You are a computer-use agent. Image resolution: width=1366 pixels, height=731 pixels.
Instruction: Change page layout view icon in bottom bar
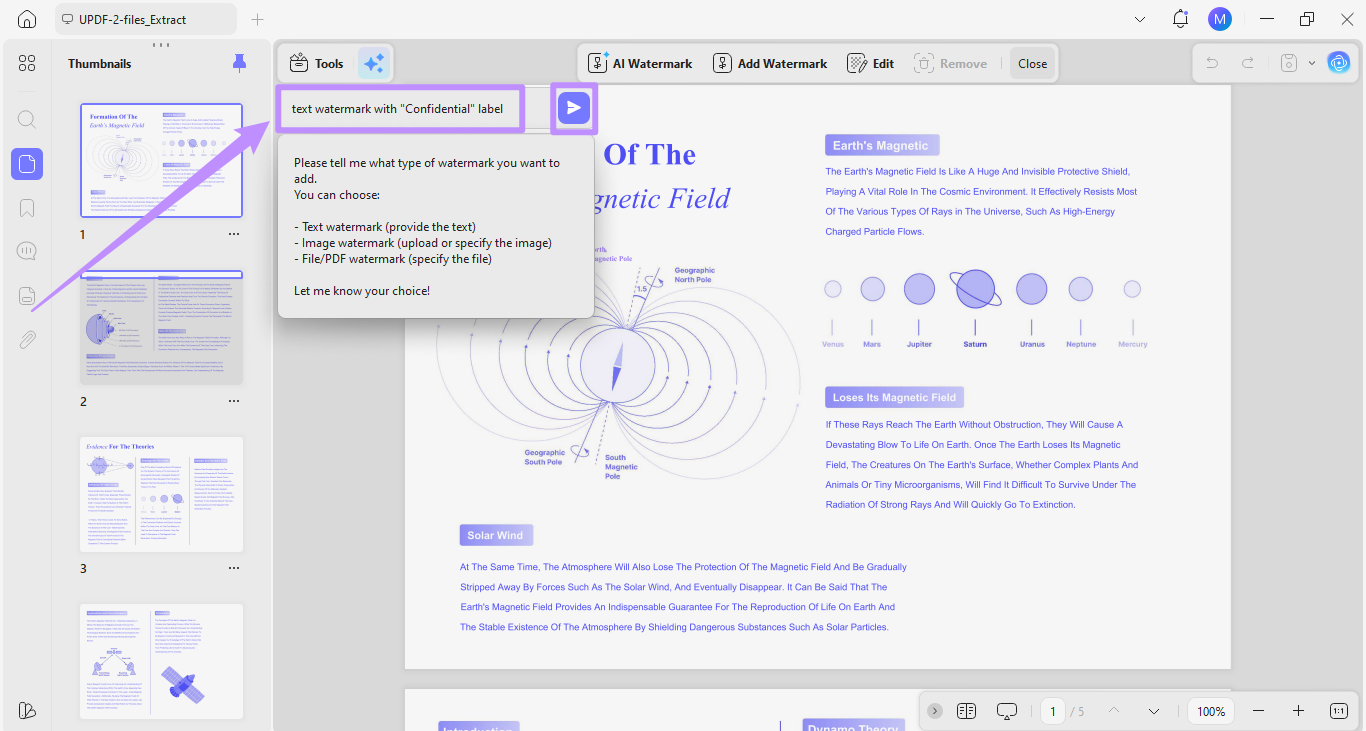click(966, 711)
